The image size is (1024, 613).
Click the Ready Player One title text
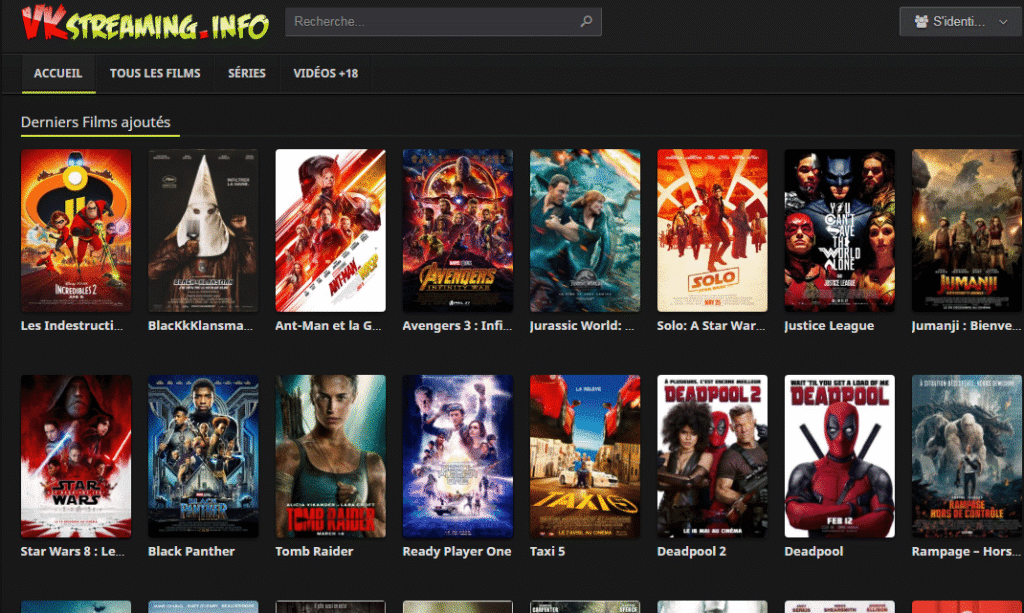457,551
